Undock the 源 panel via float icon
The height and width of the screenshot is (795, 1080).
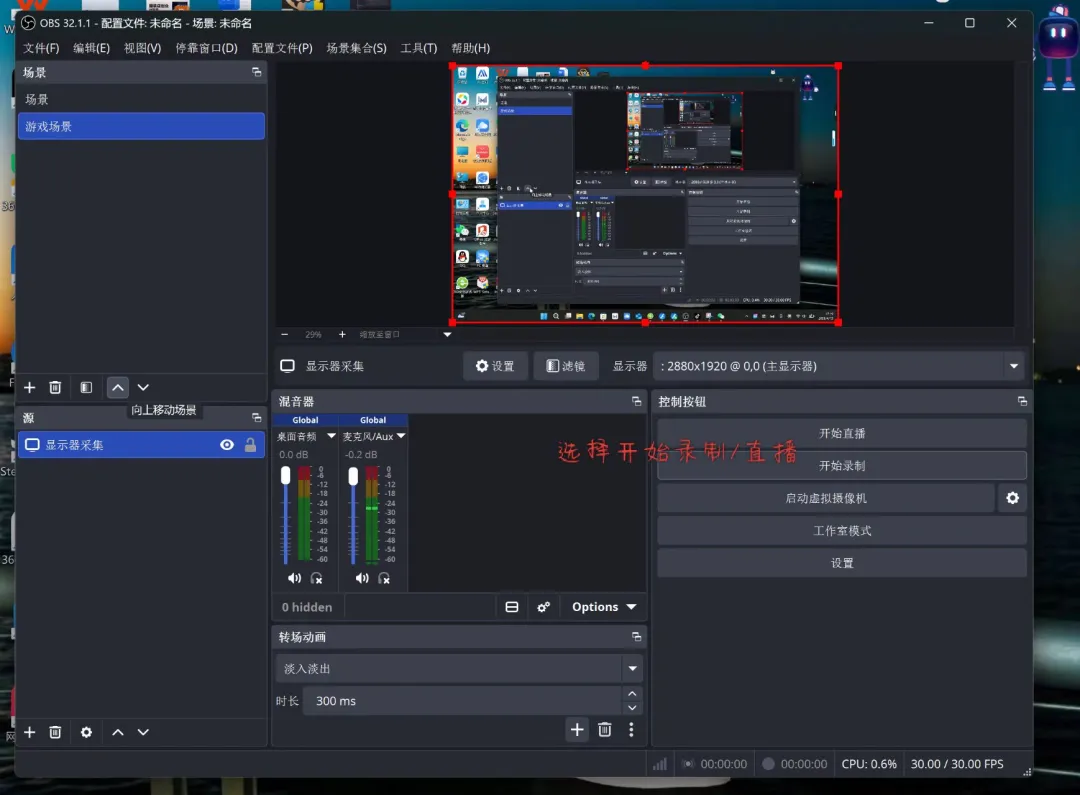coord(257,417)
